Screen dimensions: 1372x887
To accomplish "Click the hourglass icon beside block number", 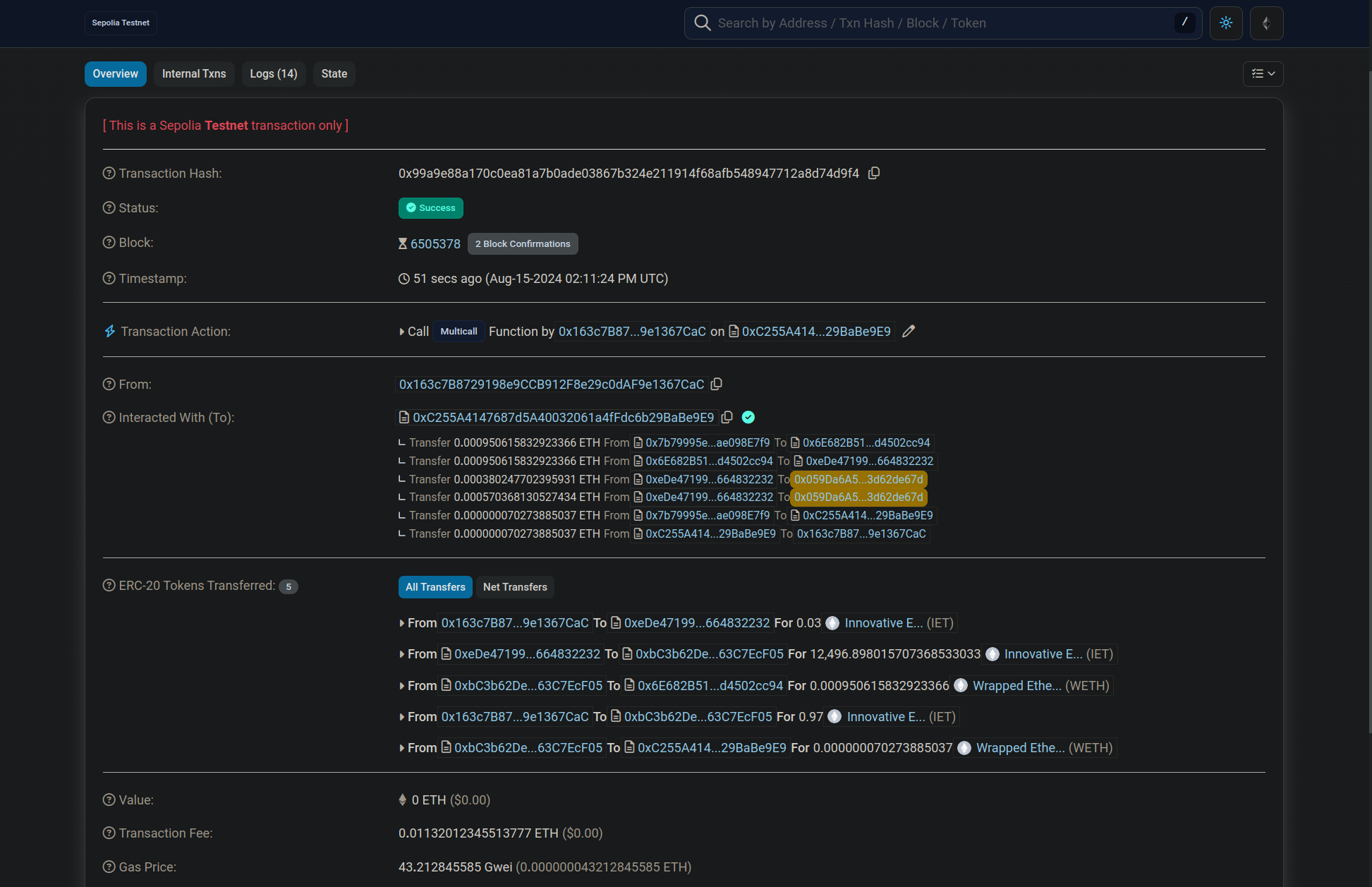I will click(403, 243).
